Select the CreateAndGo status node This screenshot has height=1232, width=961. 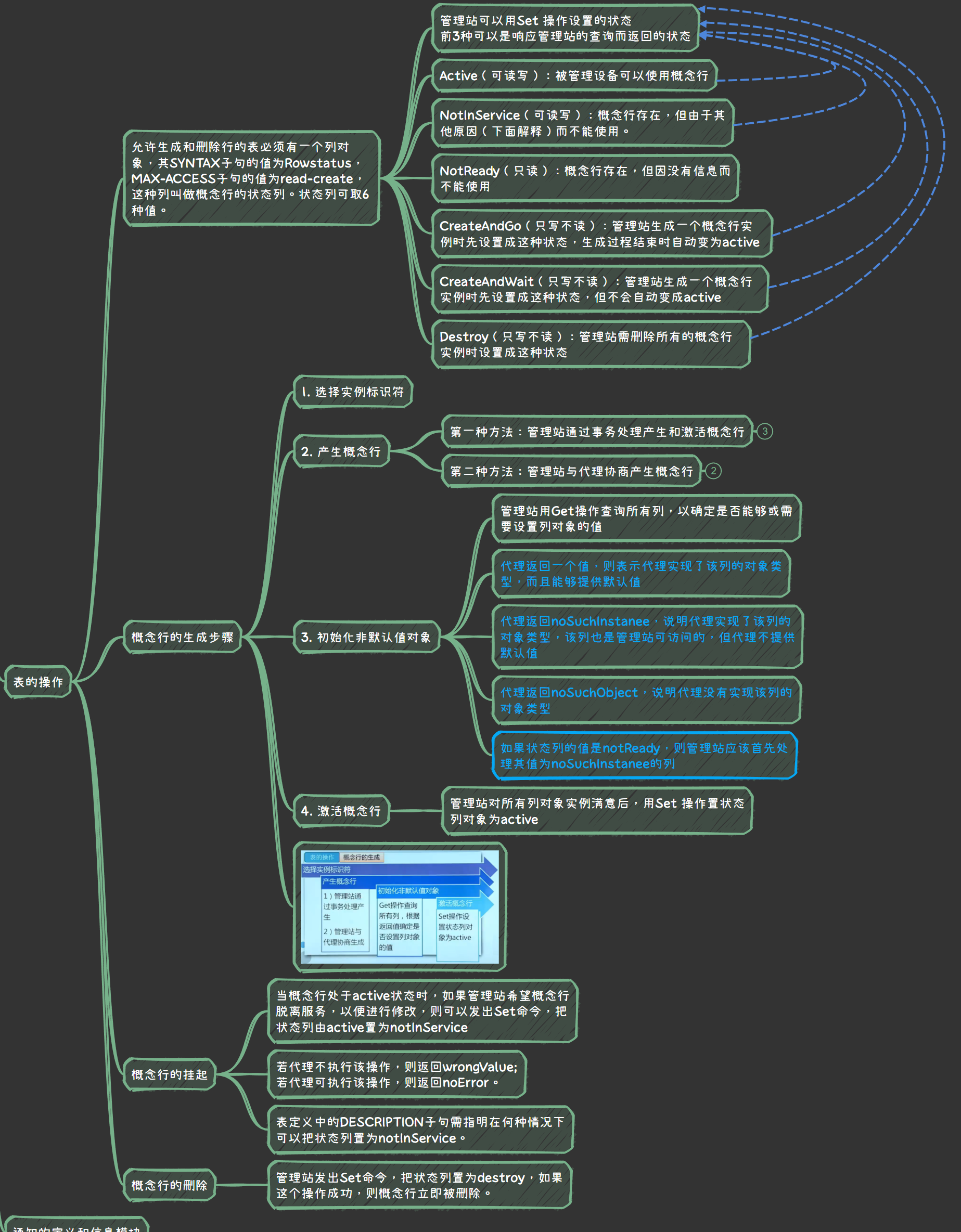[x=602, y=234]
